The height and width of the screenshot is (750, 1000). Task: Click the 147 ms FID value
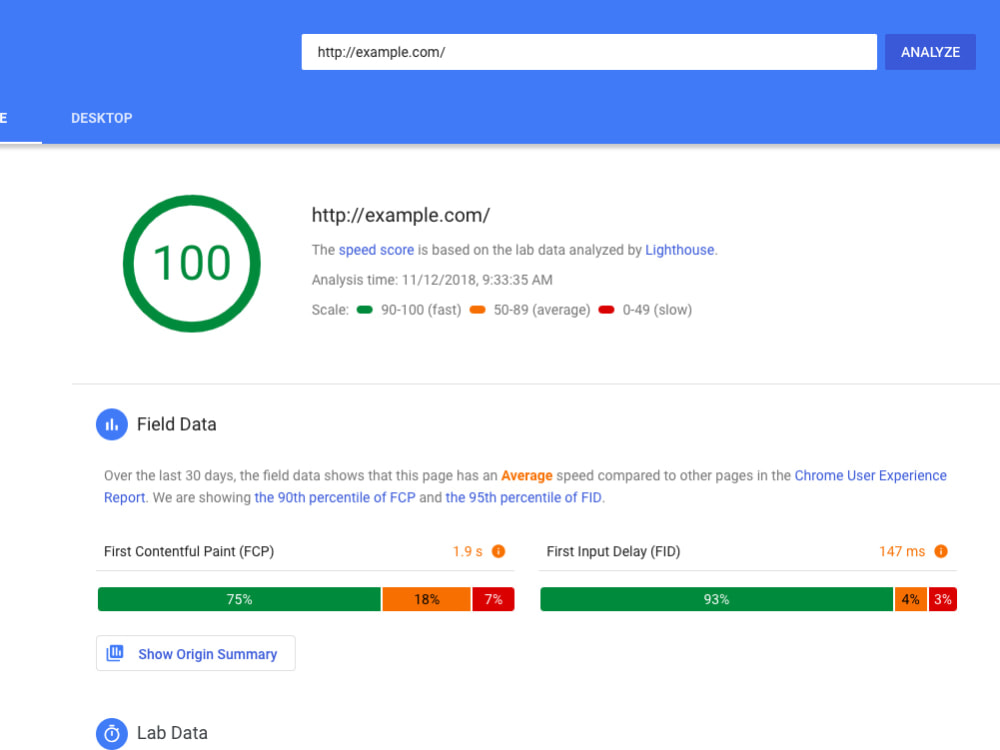pos(902,551)
